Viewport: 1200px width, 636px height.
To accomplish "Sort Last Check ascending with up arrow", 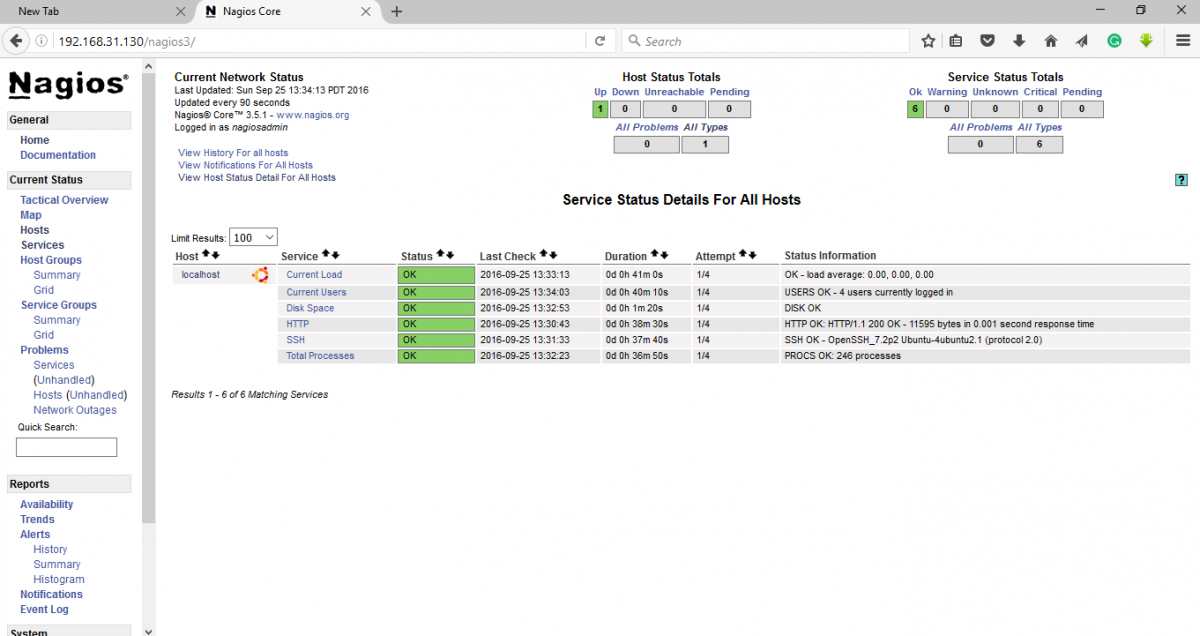I will (x=544, y=255).
